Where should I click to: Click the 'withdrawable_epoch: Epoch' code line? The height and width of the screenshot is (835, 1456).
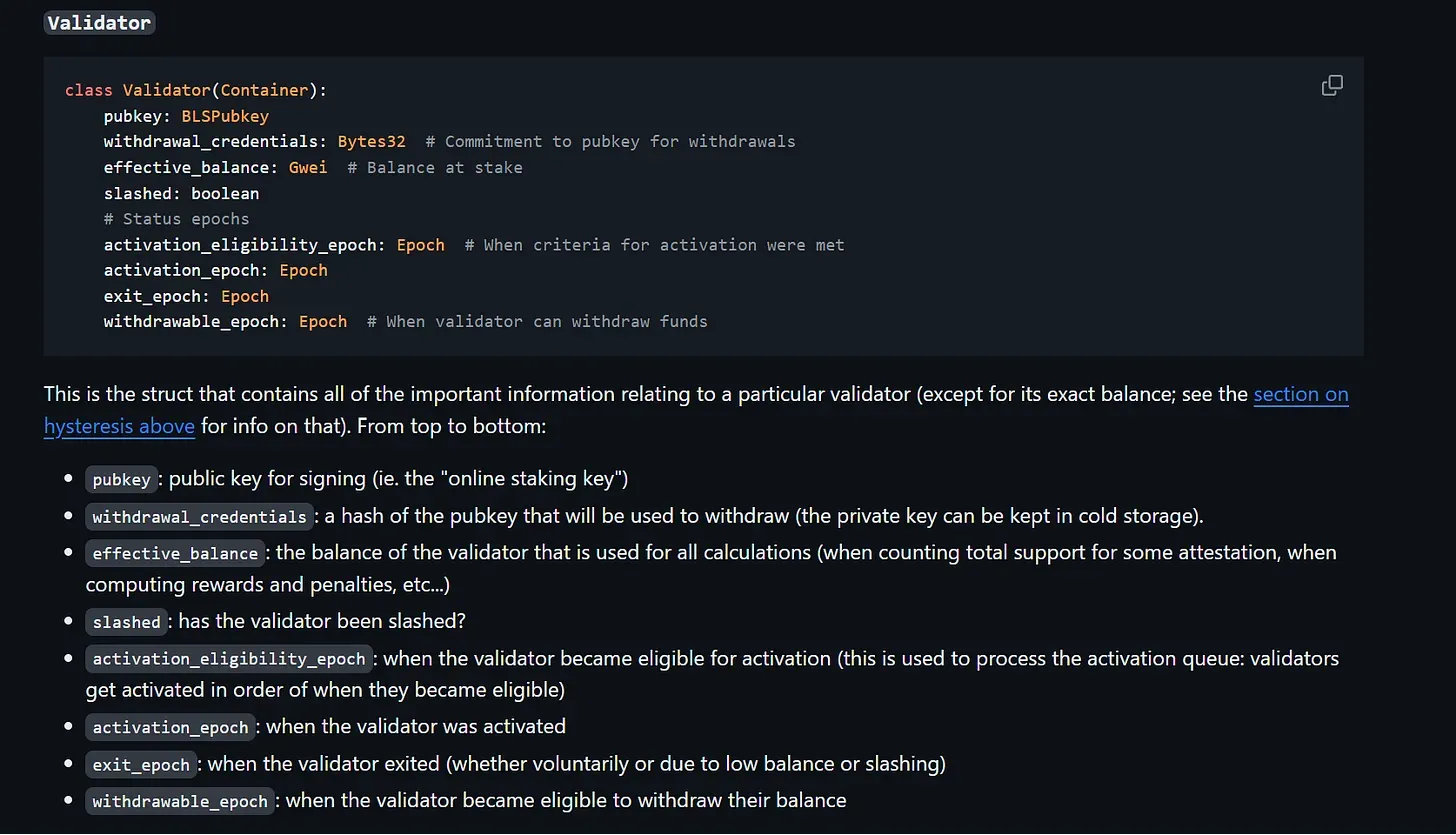225,322
